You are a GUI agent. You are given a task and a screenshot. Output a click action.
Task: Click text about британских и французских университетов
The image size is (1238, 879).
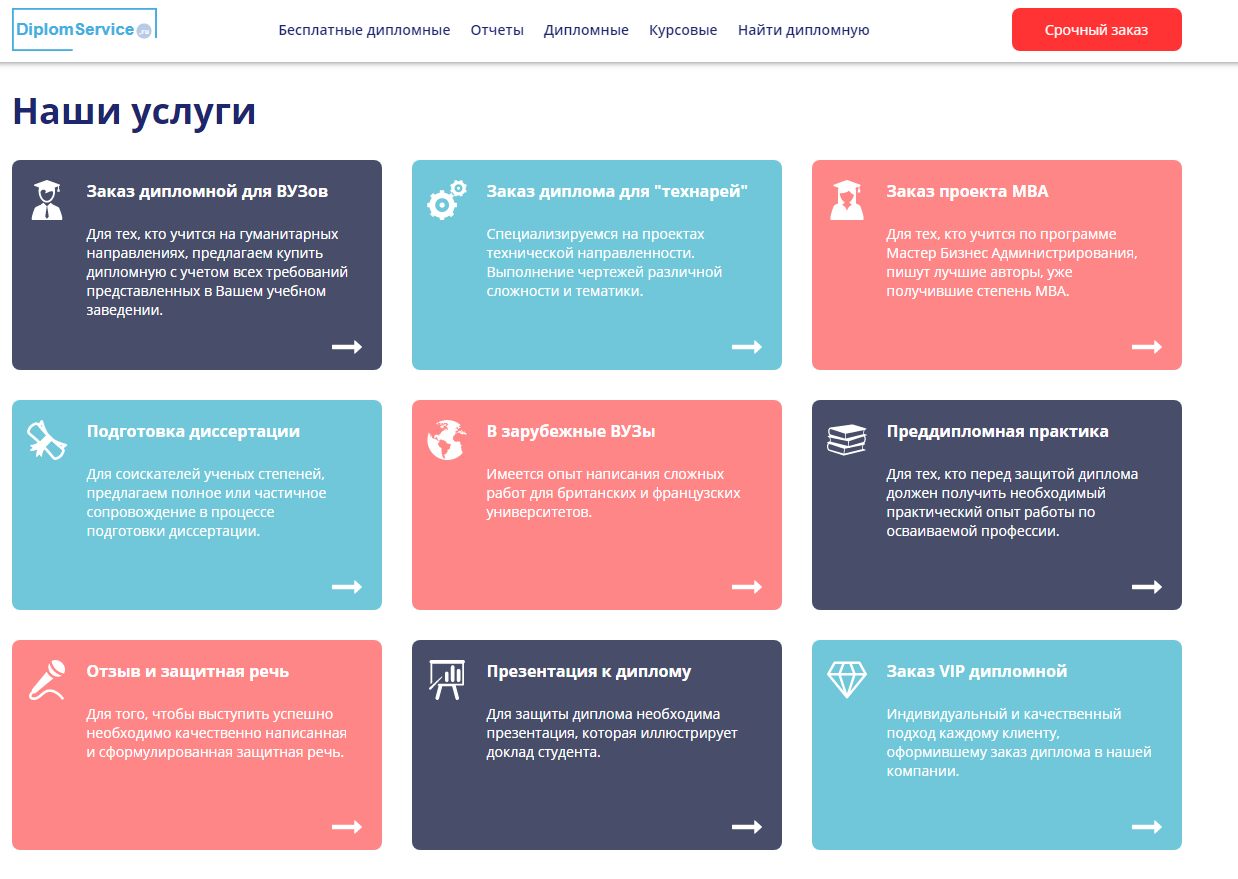tap(614, 493)
